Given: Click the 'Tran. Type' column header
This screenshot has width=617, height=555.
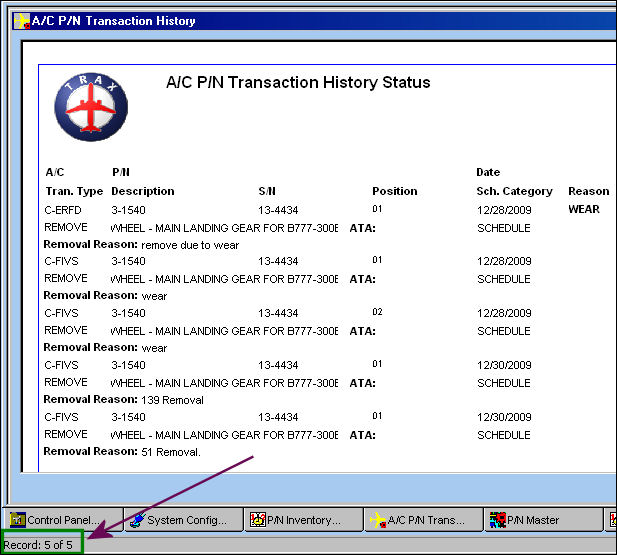Looking at the screenshot, I should [x=74, y=191].
